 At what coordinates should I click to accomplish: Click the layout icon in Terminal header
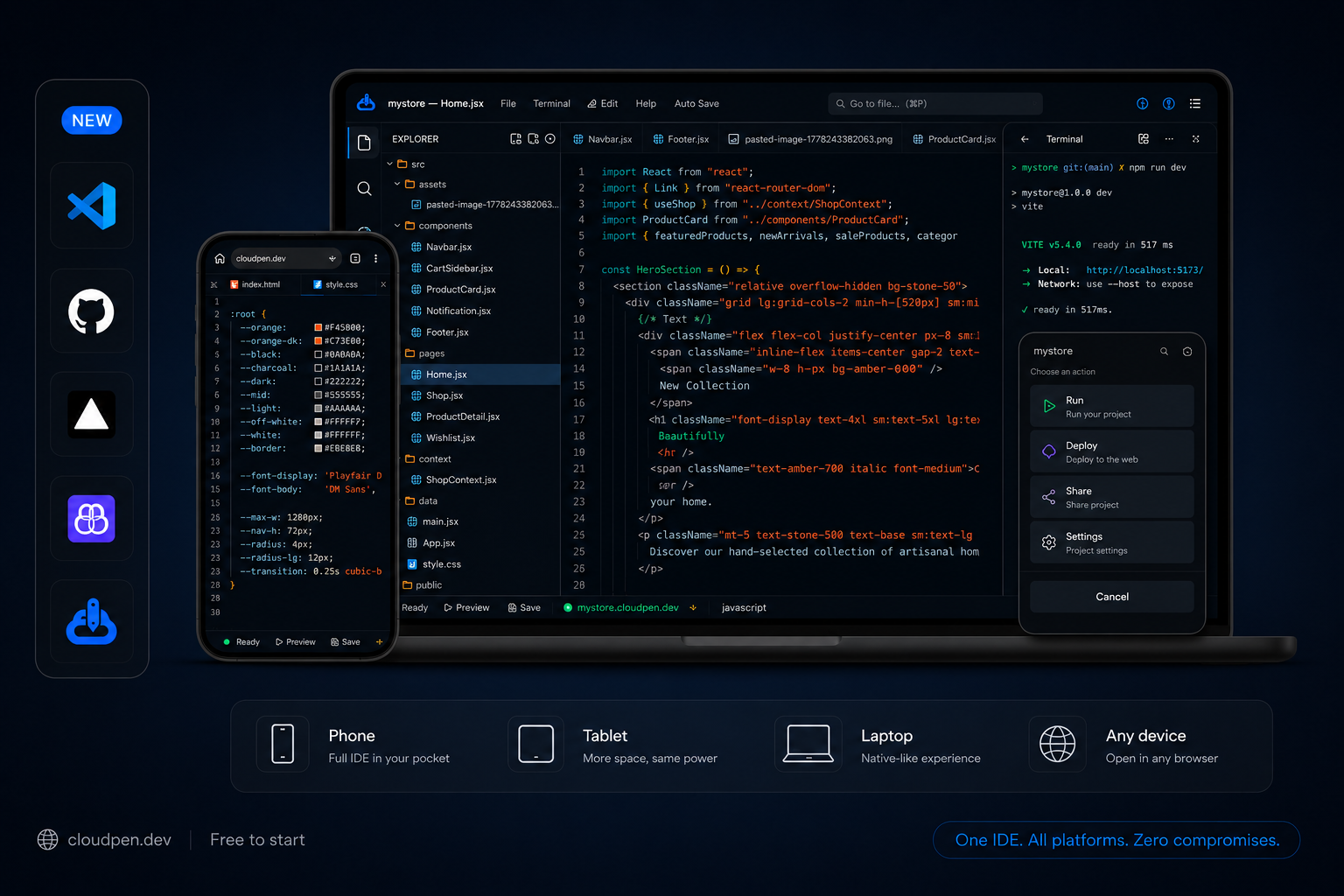pyautogui.click(x=1144, y=139)
